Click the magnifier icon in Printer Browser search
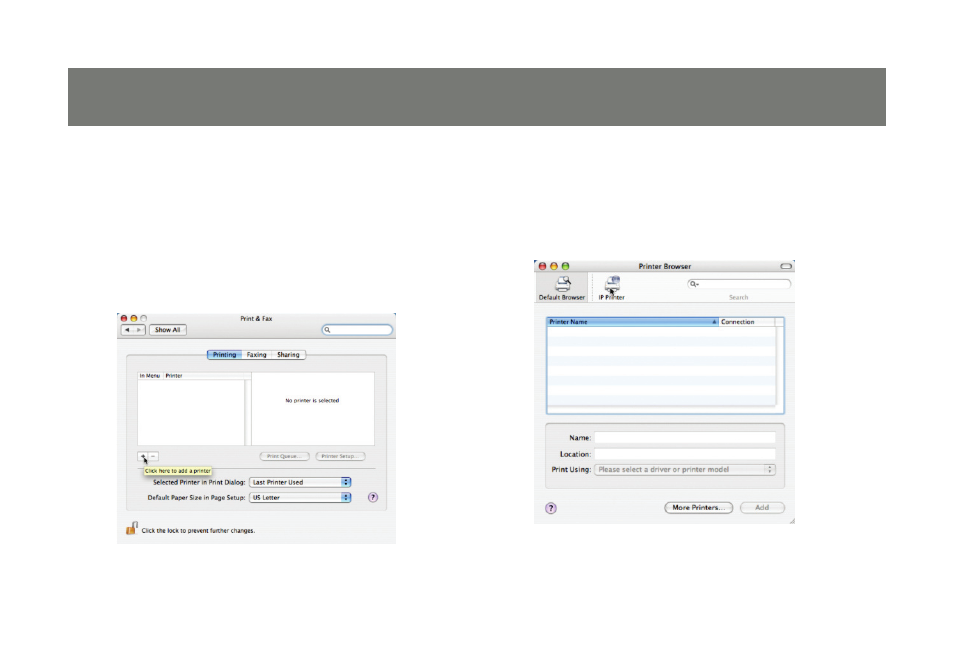Image resolution: width=954 pixels, height=664 pixels. (693, 284)
